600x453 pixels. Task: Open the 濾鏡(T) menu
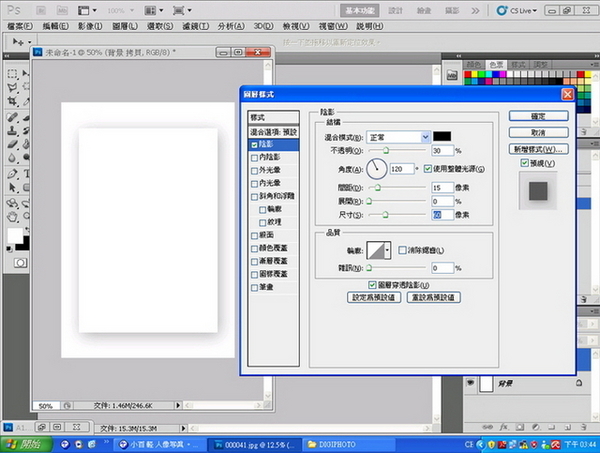pos(196,26)
